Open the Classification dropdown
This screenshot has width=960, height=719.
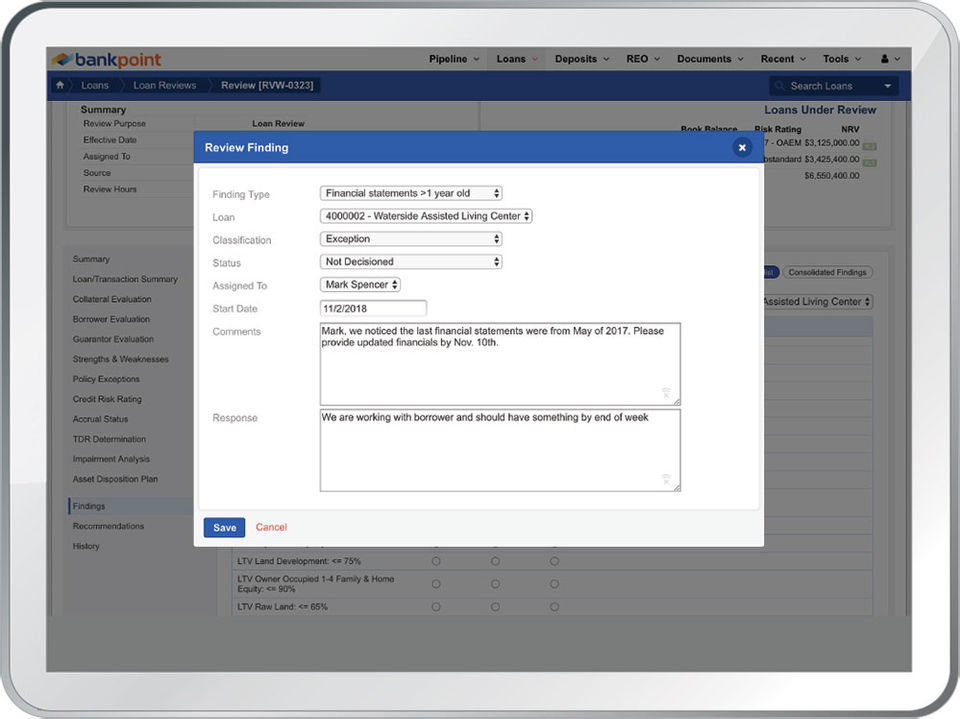click(411, 239)
